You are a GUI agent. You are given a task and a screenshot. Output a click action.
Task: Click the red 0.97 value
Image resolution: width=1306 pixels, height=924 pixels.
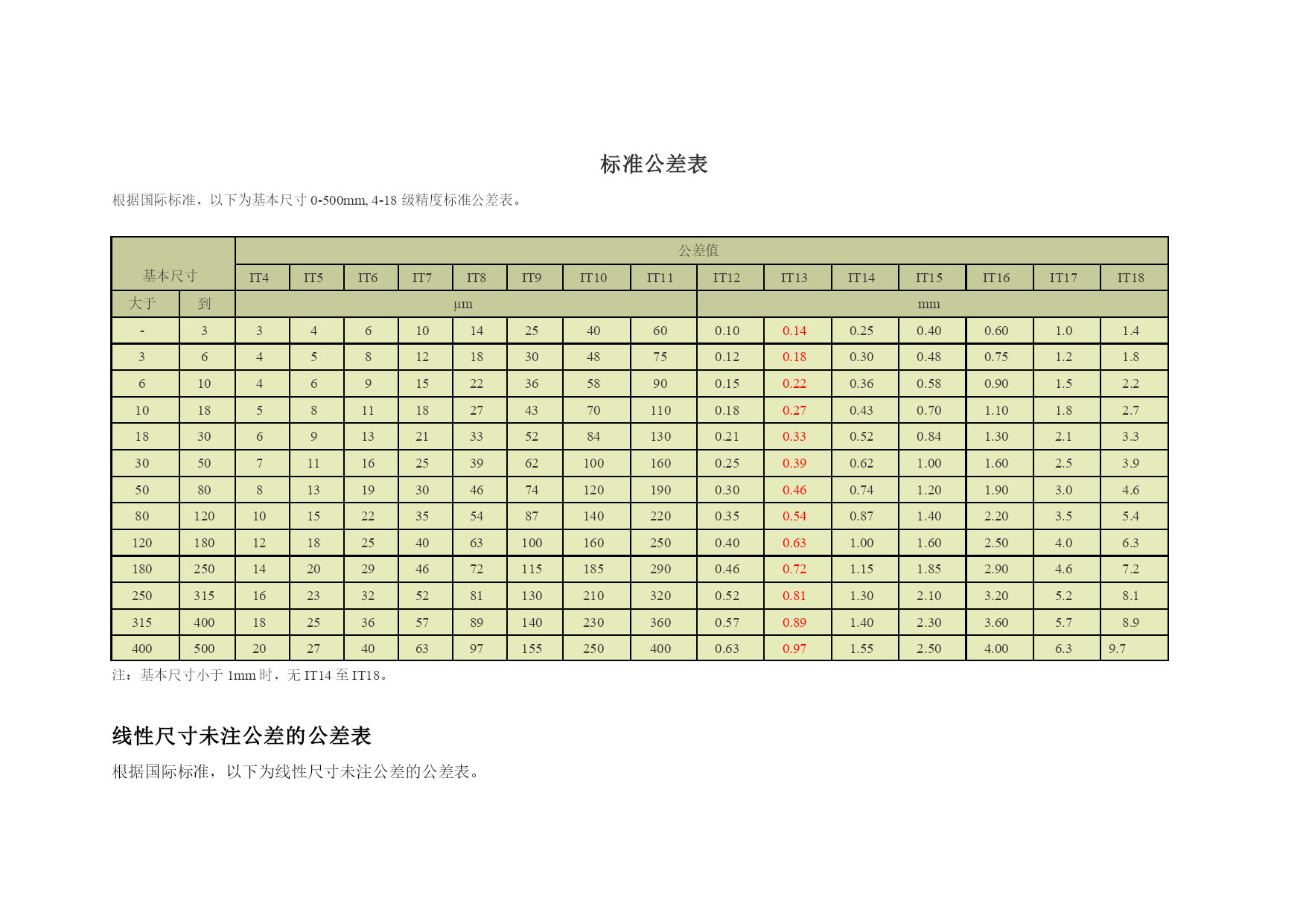point(794,649)
